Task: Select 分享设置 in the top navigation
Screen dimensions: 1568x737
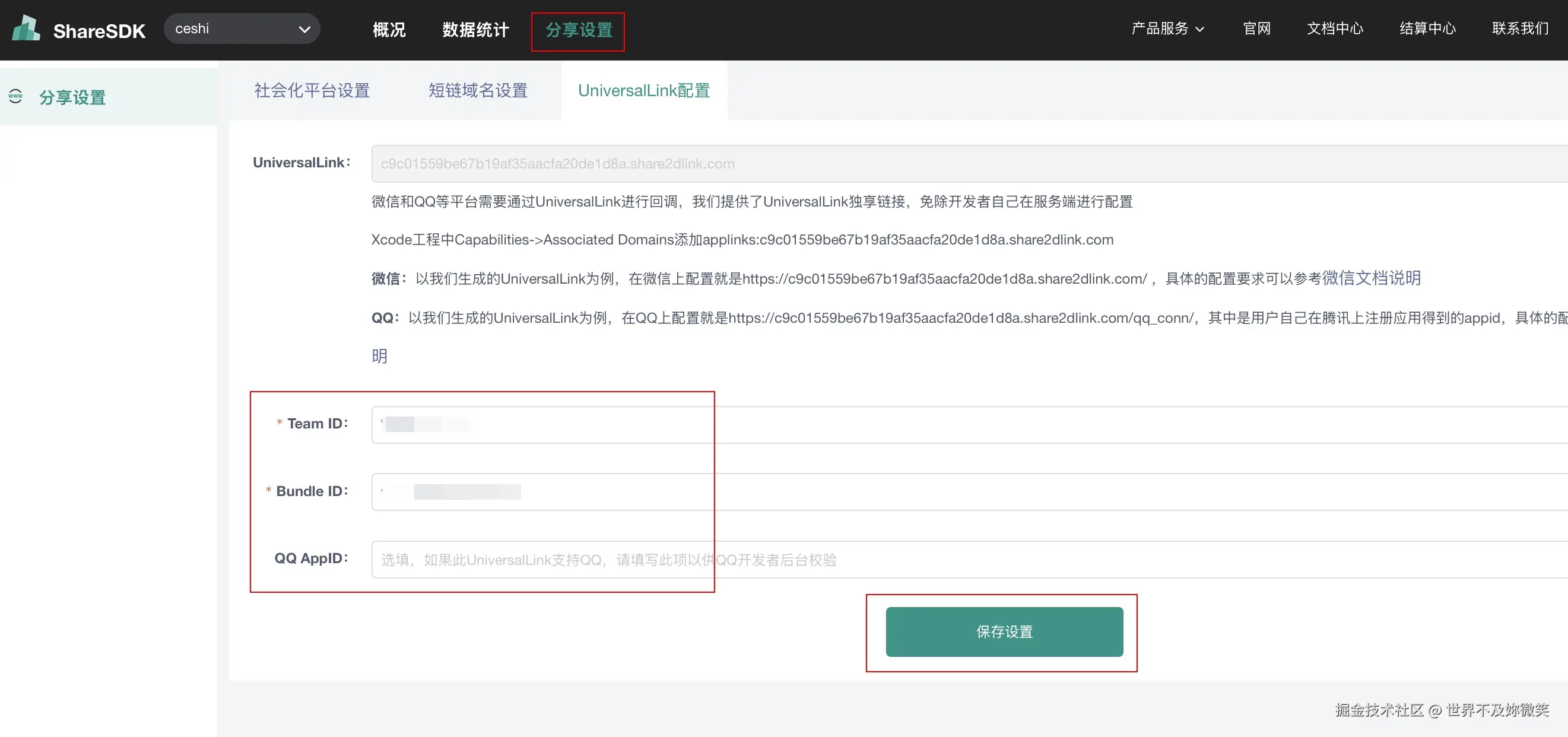Action: (578, 30)
